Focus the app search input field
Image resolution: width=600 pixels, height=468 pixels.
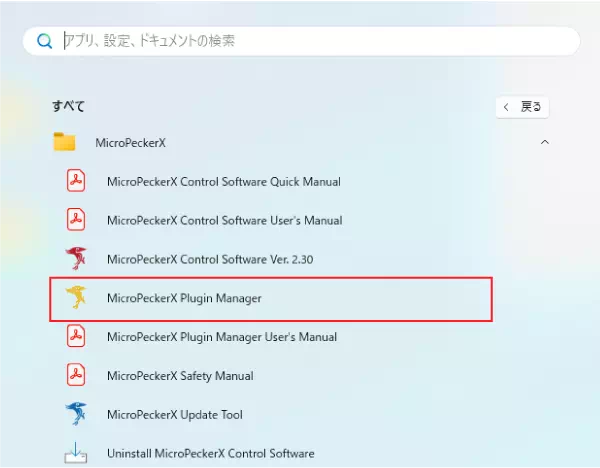[x=300, y=41]
